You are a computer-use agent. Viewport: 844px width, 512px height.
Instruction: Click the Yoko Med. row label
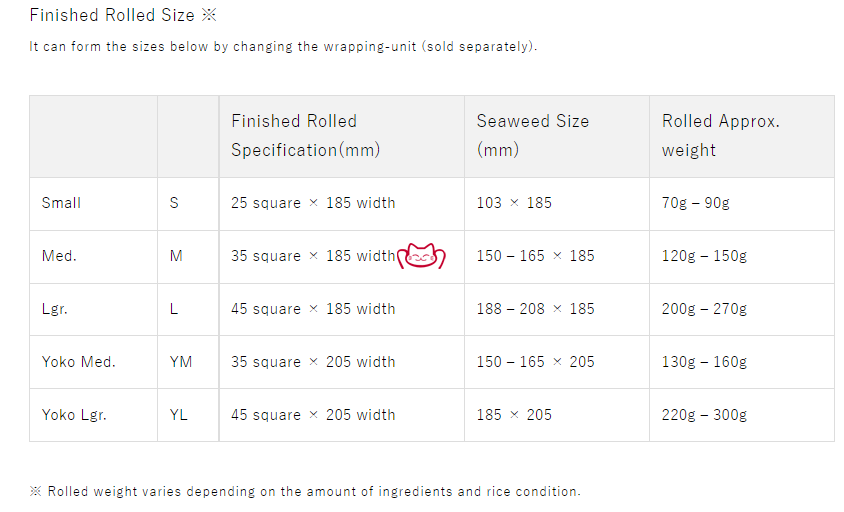tap(79, 362)
